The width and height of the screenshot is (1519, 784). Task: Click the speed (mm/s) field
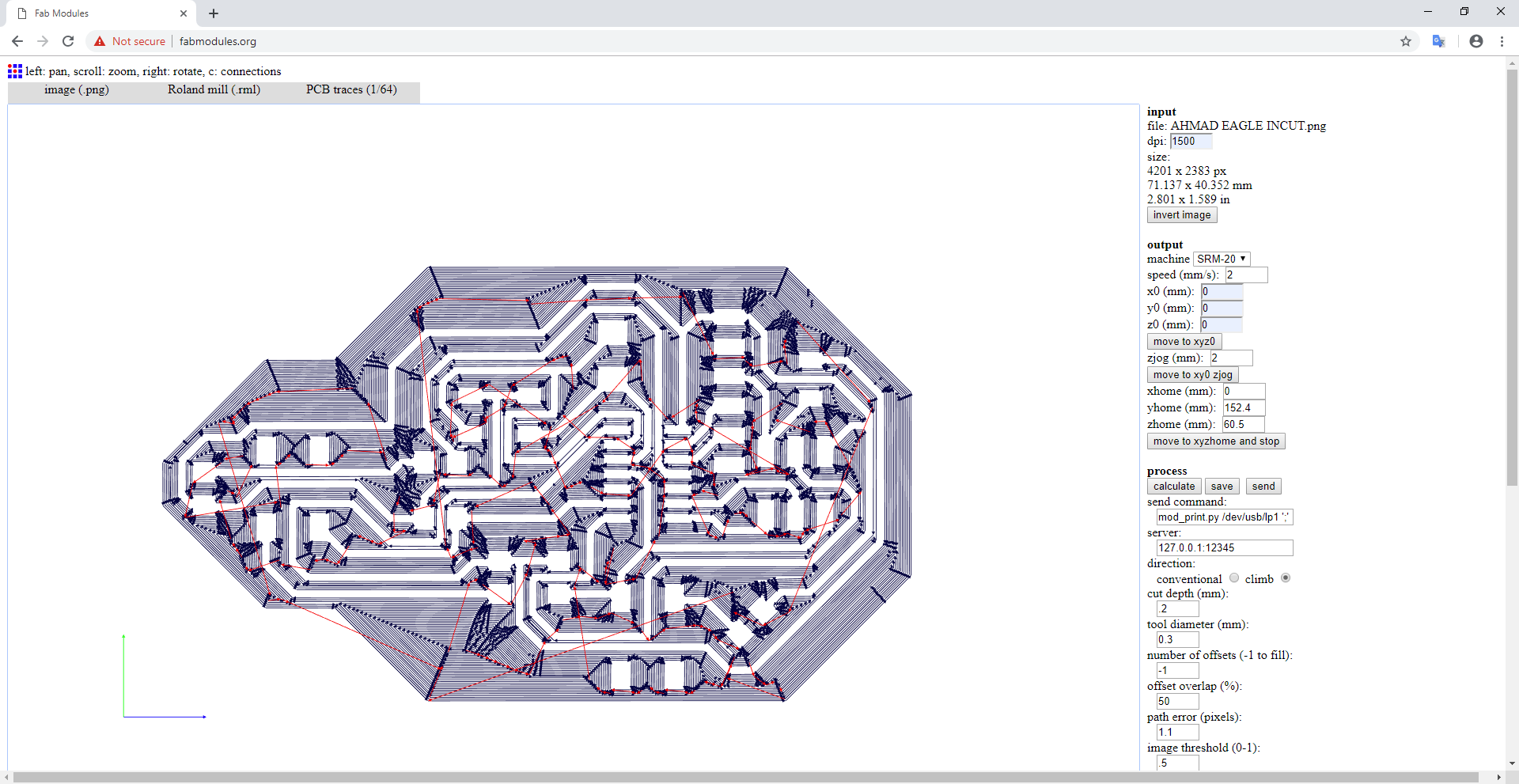click(1246, 275)
